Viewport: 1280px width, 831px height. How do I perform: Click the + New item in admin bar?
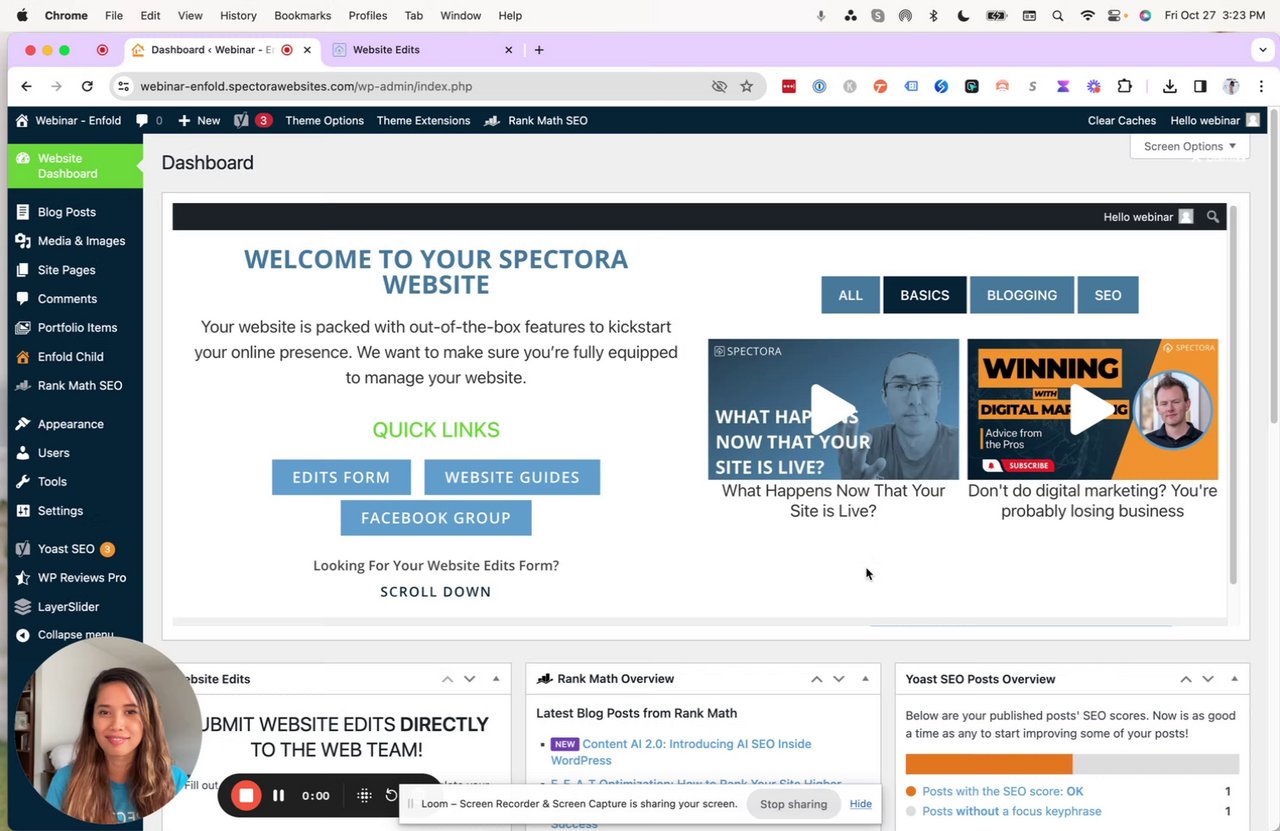pyautogui.click(x=198, y=120)
